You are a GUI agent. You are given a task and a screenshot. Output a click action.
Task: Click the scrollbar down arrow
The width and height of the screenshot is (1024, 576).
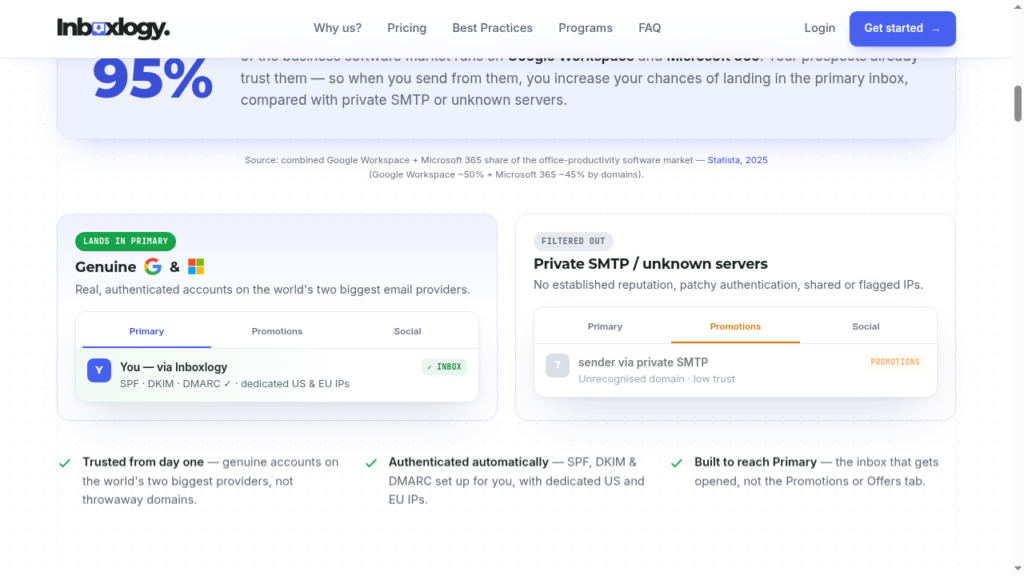(1017, 569)
